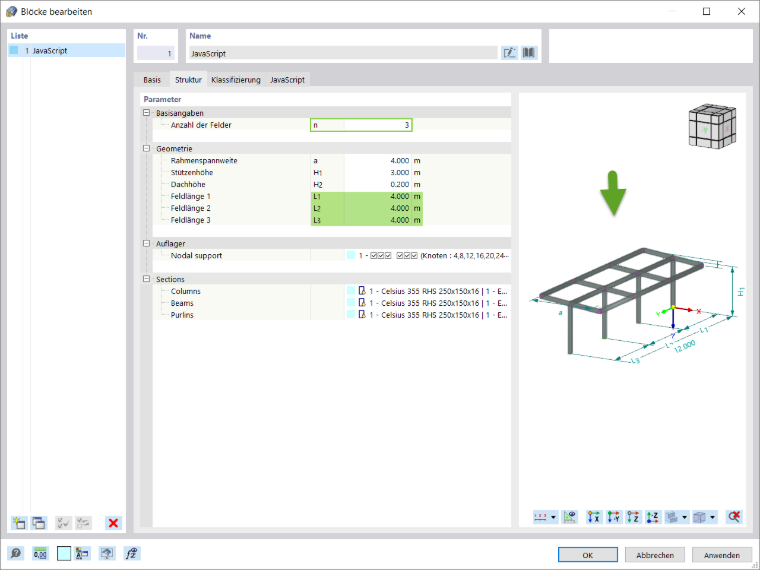760x570 pixels.
Task: Click the light cyan color box at bottom
Action: pyautogui.click(x=64, y=553)
